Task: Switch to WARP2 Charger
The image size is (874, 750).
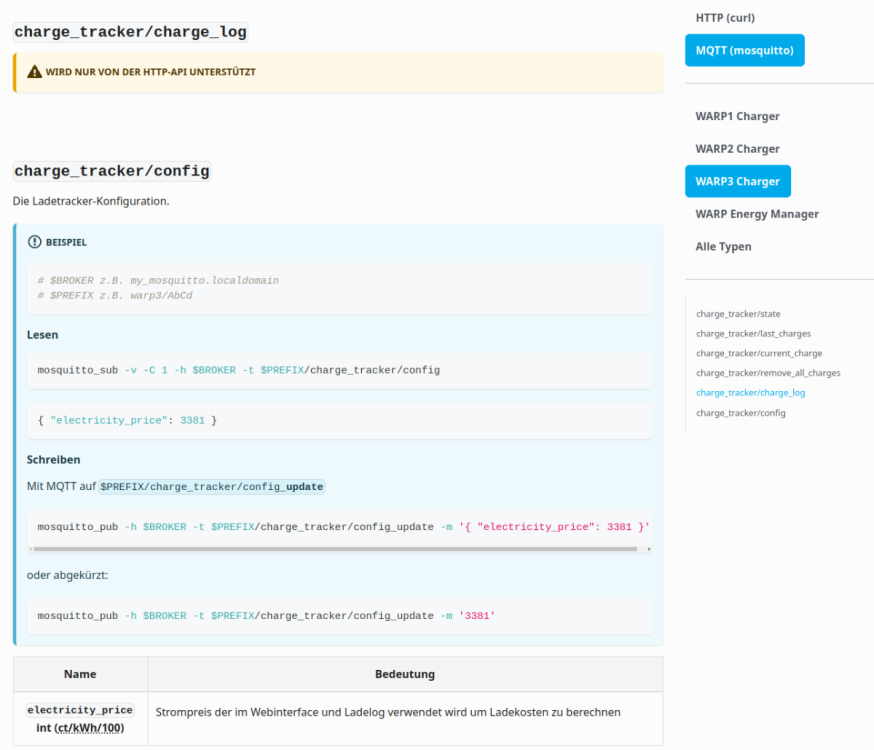Action: (x=737, y=149)
